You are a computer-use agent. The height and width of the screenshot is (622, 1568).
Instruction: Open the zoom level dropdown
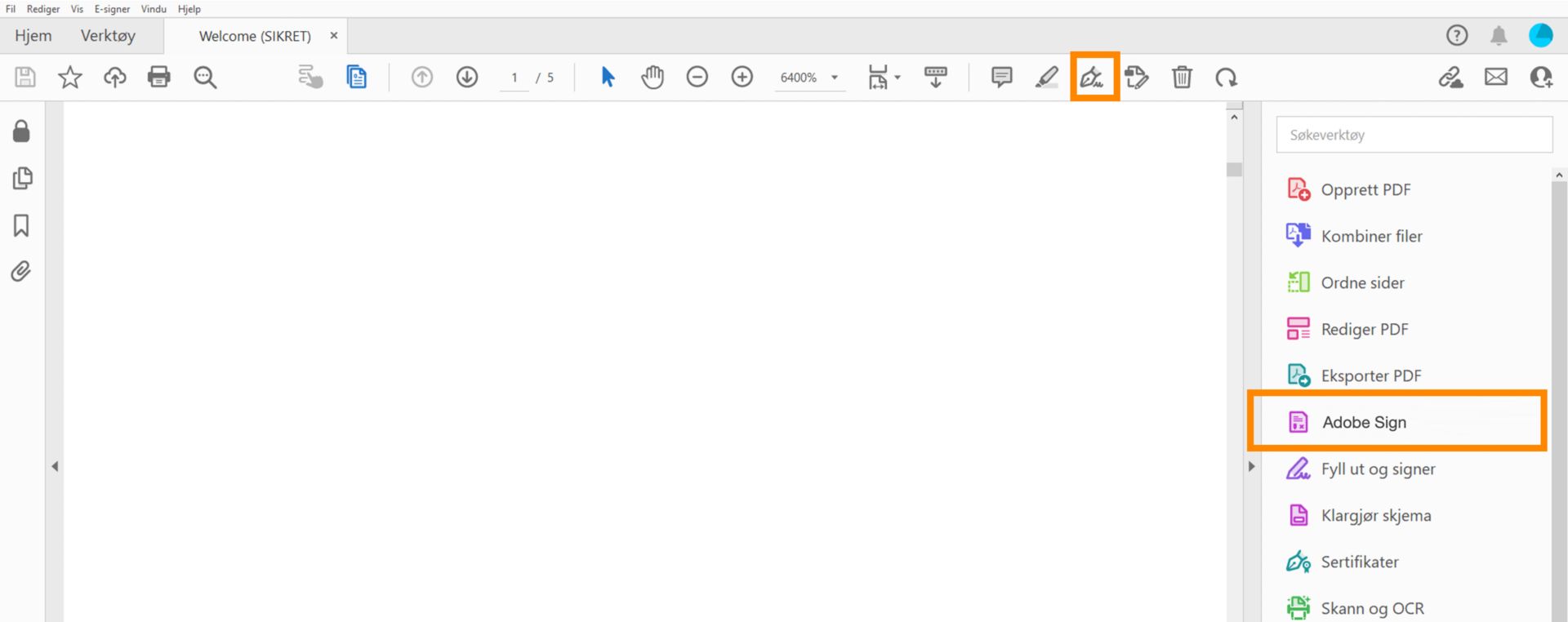tap(835, 78)
